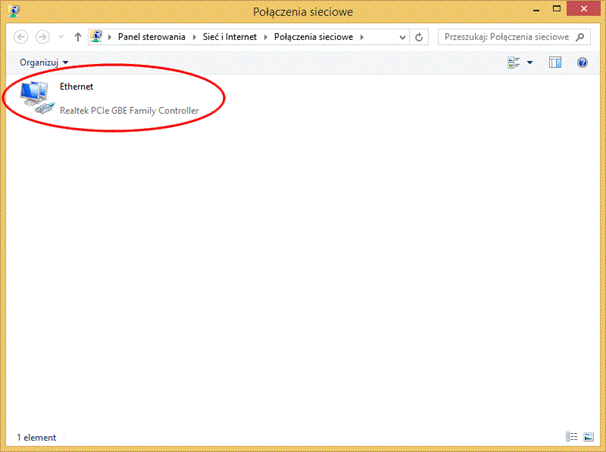Click the 1 element status text
The height and width of the screenshot is (452, 606).
click(36, 438)
